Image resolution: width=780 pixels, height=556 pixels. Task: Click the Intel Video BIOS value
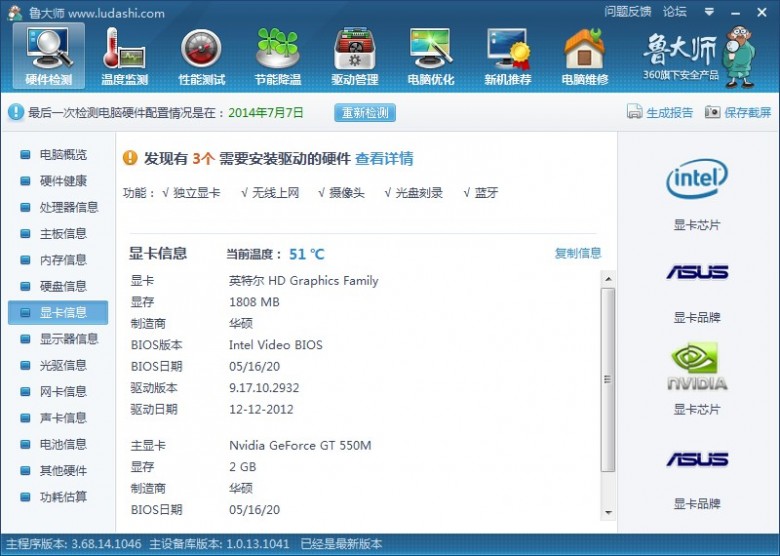pyautogui.click(x=276, y=345)
